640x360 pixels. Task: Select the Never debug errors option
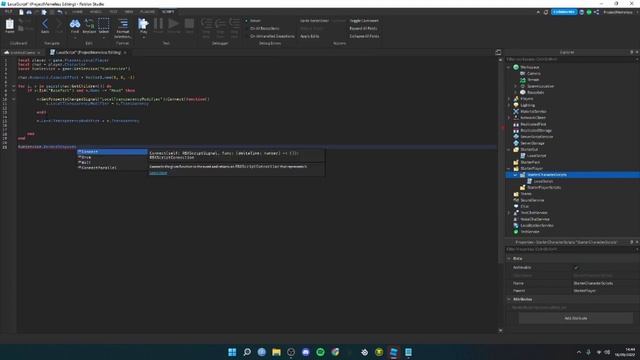click(x=255, y=20)
